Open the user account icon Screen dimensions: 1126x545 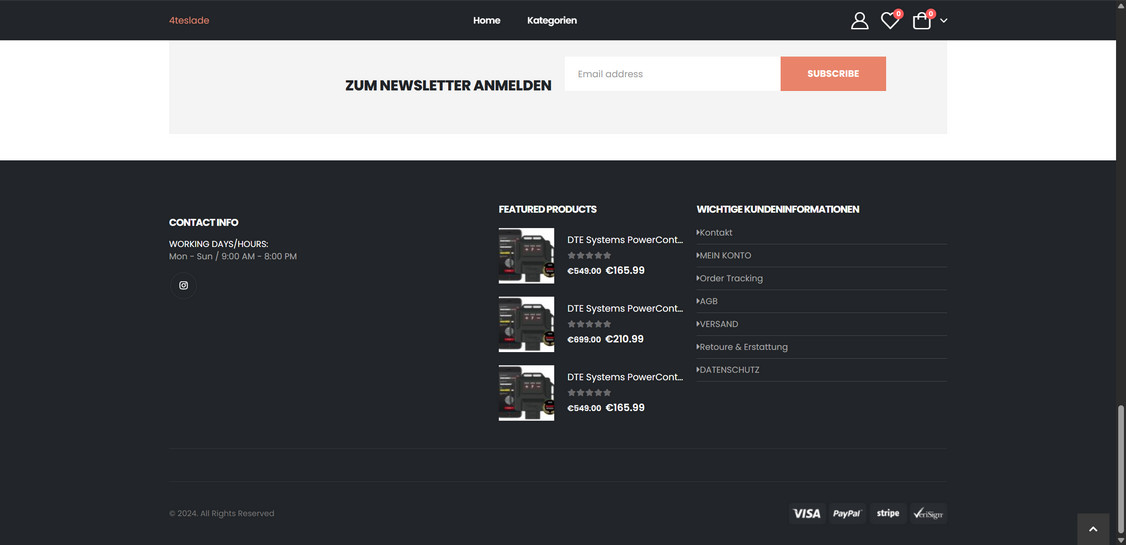[x=859, y=21]
